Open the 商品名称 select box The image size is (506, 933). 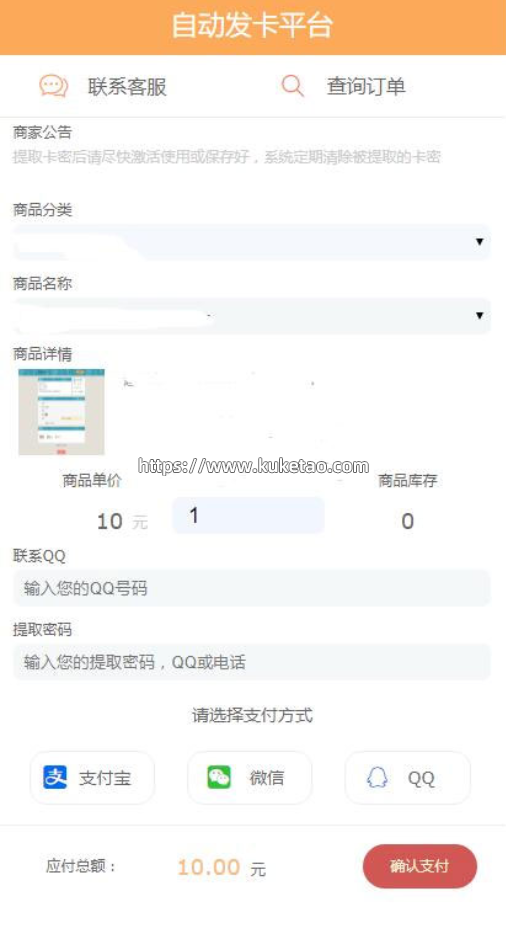(252, 316)
